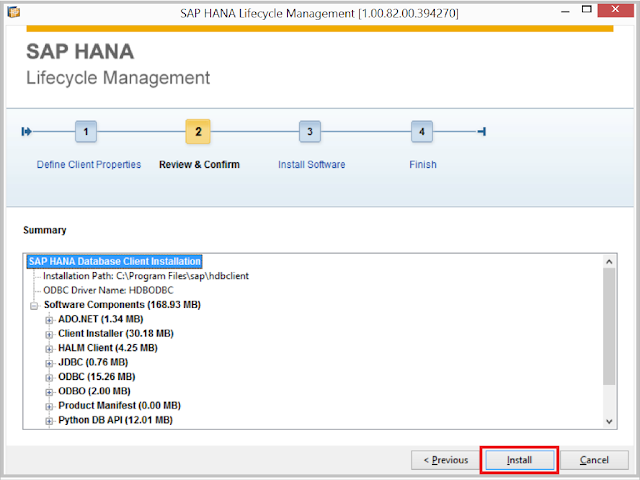The image size is (640, 480).
Task: Select step 3 Install Software box
Action: coord(310,131)
